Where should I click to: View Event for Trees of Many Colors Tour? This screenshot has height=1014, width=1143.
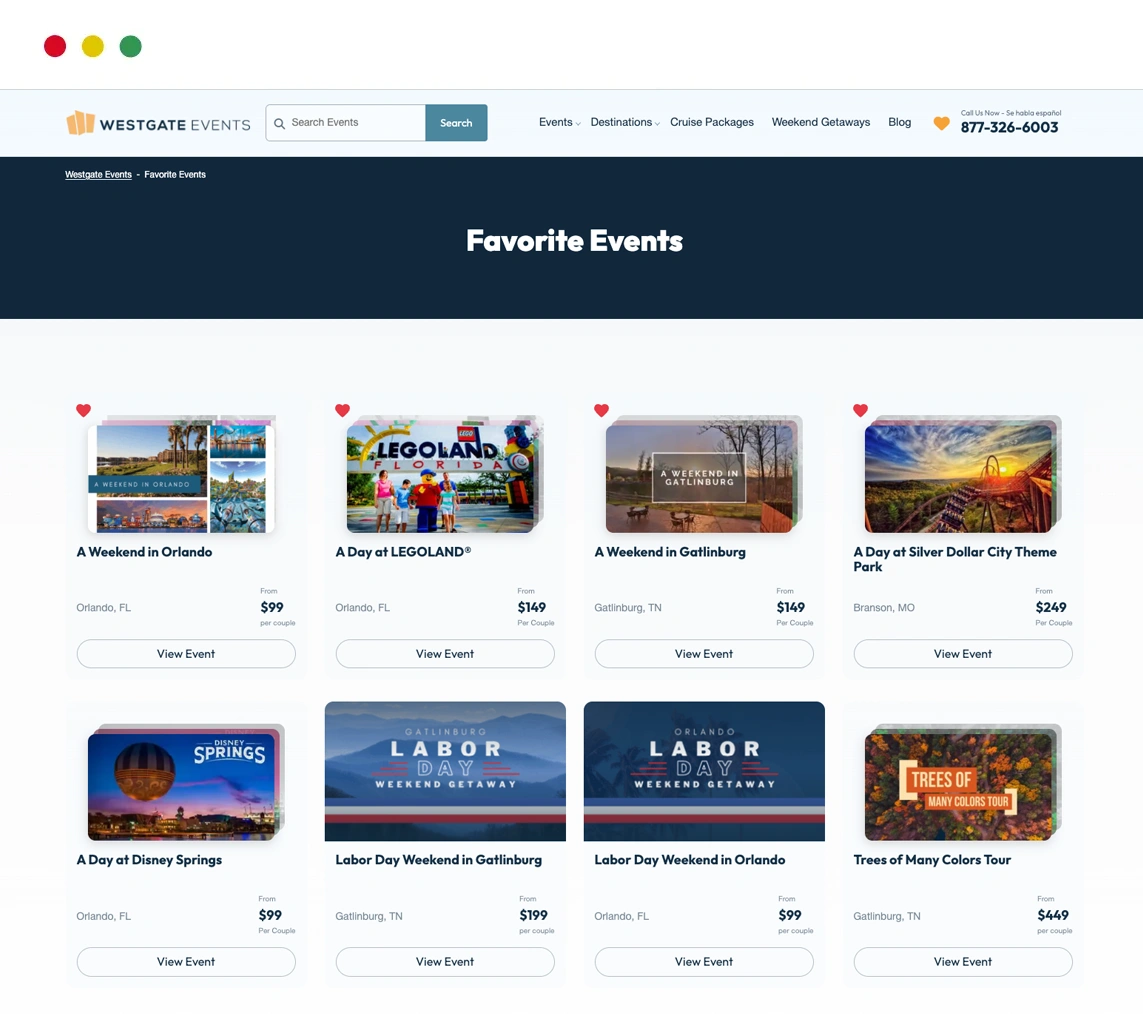[x=963, y=962]
